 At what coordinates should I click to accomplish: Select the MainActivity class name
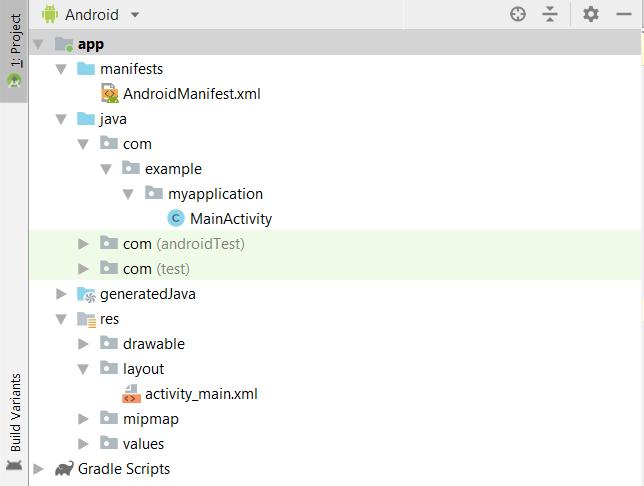pyautogui.click(x=231, y=219)
